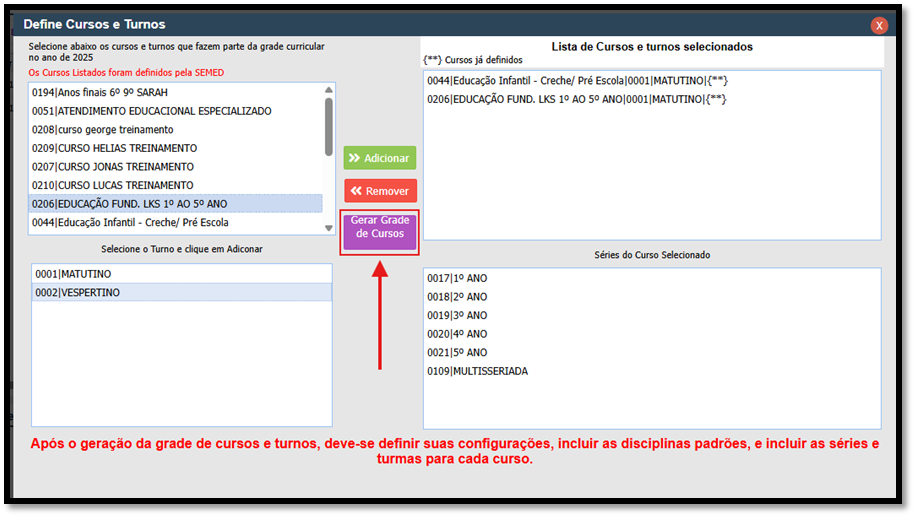Click the red Remover button

click(x=379, y=190)
